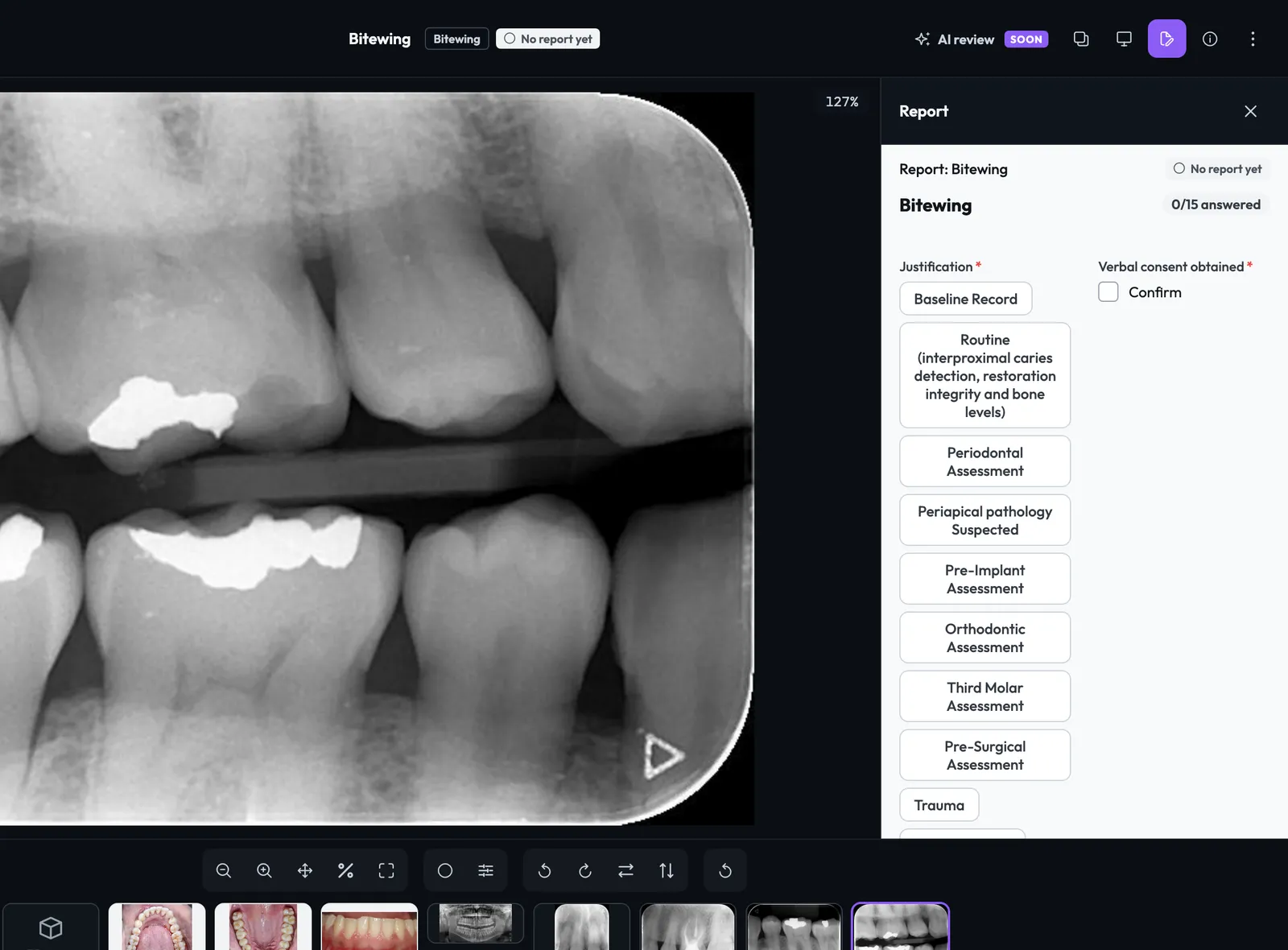
Task: Rotate image counter-clockwise
Action: [544, 870]
